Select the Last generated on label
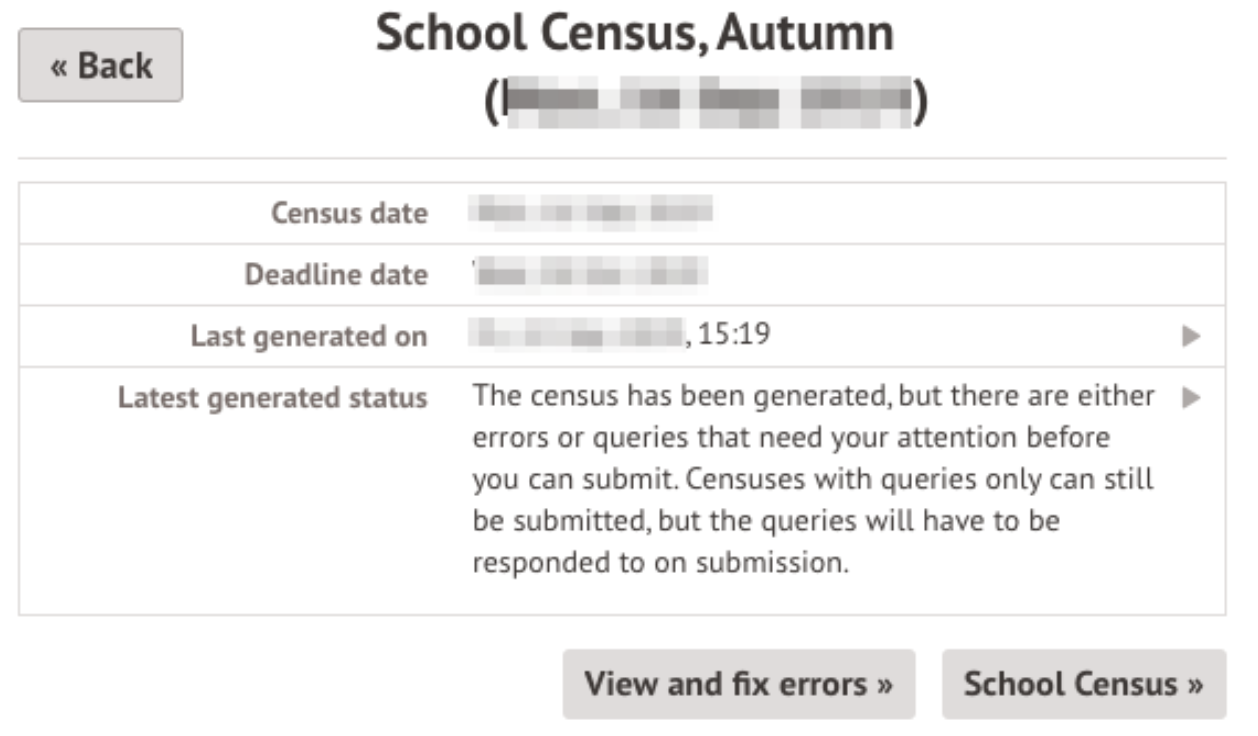The width and height of the screenshot is (1258, 736). click(x=309, y=336)
